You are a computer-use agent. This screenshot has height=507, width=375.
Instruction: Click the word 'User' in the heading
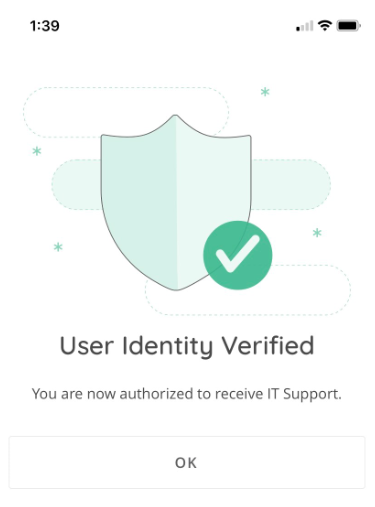pos(87,346)
